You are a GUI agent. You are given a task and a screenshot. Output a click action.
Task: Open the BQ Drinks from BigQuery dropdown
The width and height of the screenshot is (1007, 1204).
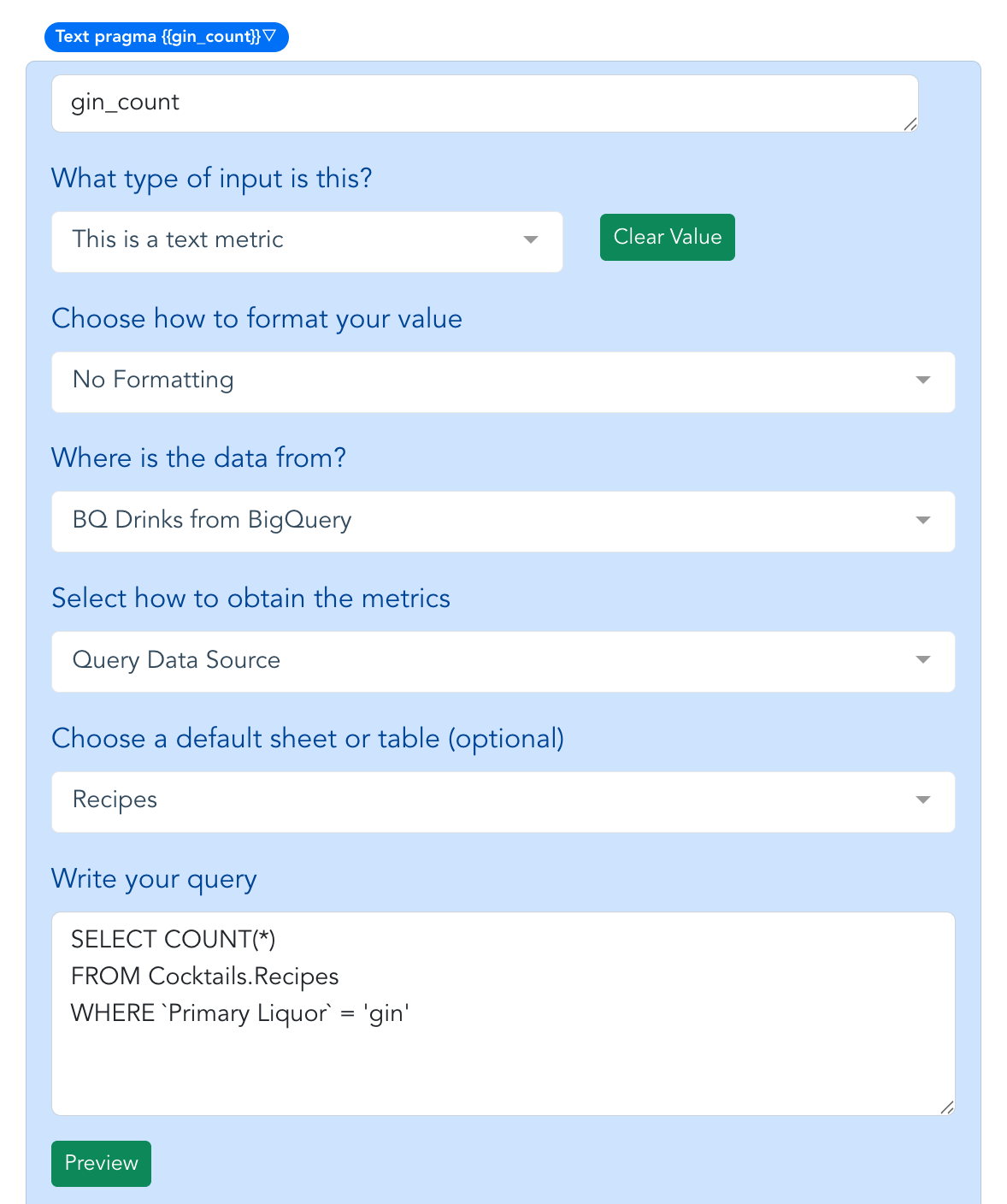click(x=503, y=522)
